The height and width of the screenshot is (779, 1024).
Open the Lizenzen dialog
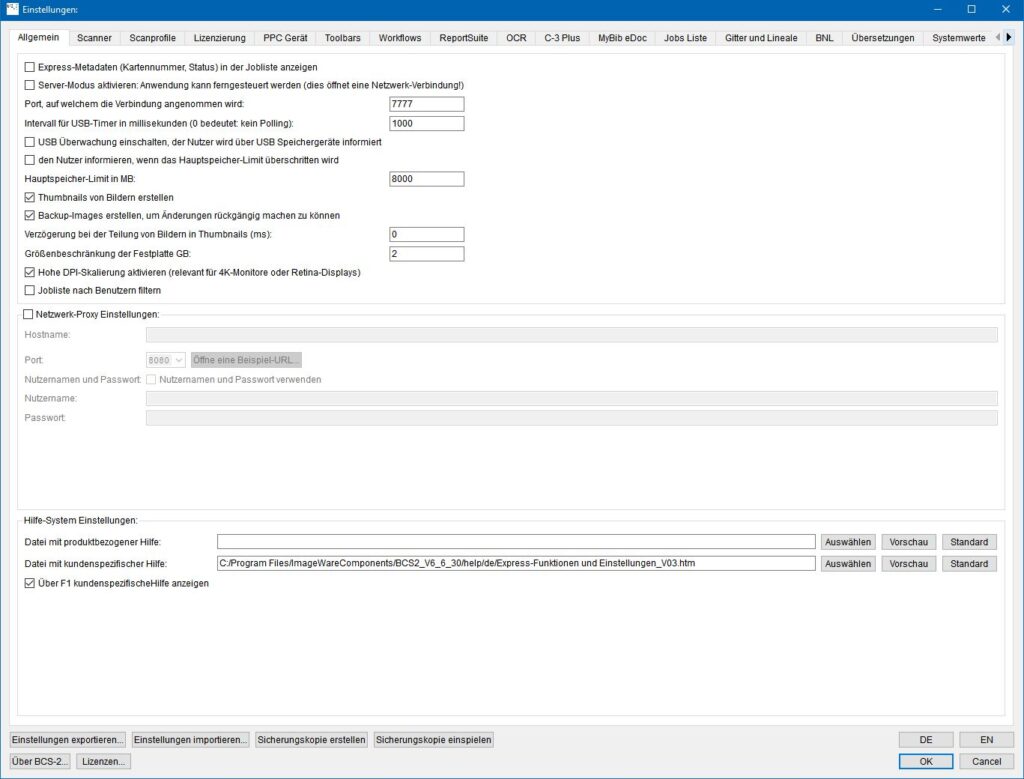coord(103,761)
